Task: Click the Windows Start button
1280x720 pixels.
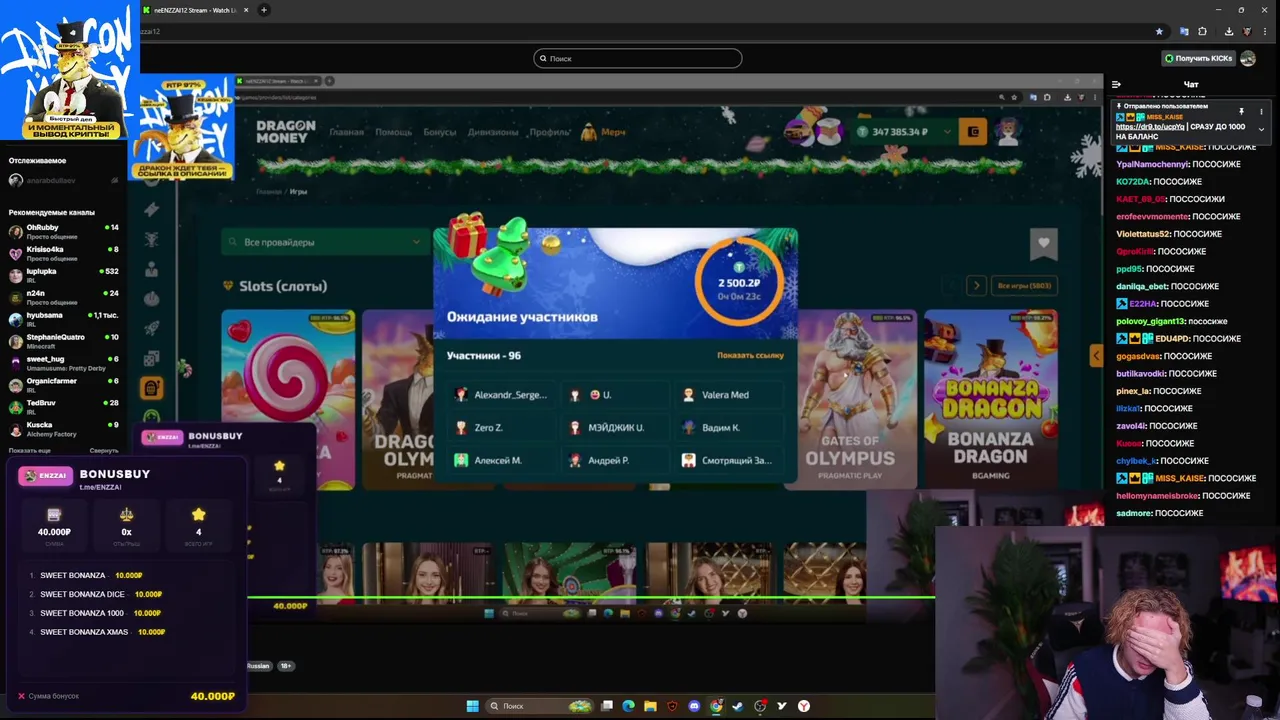Action: [x=472, y=706]
